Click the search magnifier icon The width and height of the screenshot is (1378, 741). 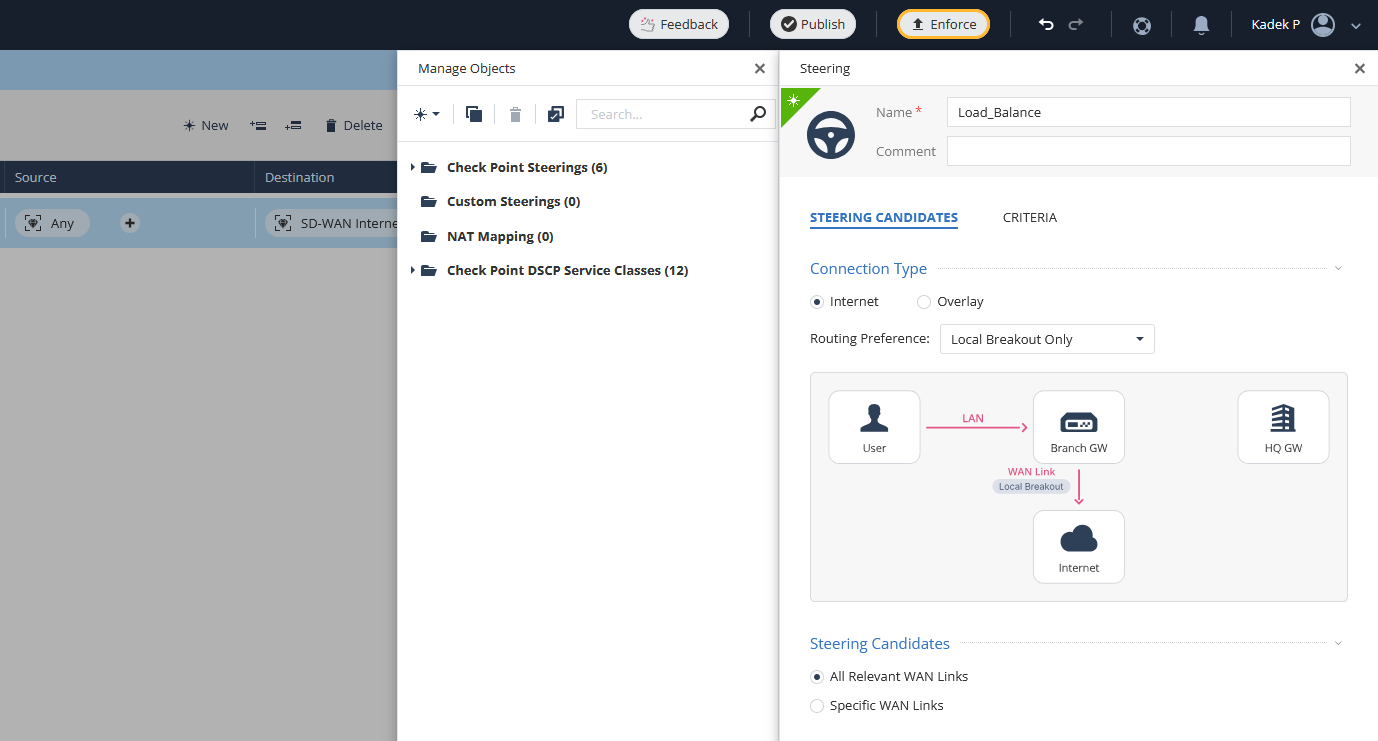[x=758, y=114]
